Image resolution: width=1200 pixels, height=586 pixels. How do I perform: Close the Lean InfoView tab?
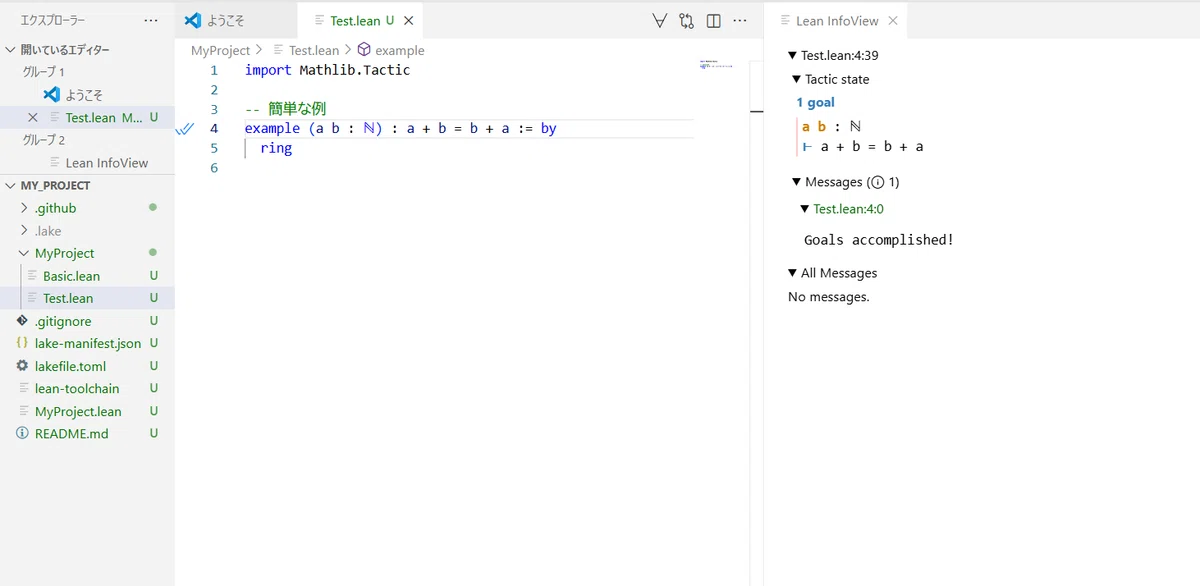pos(893,20)
